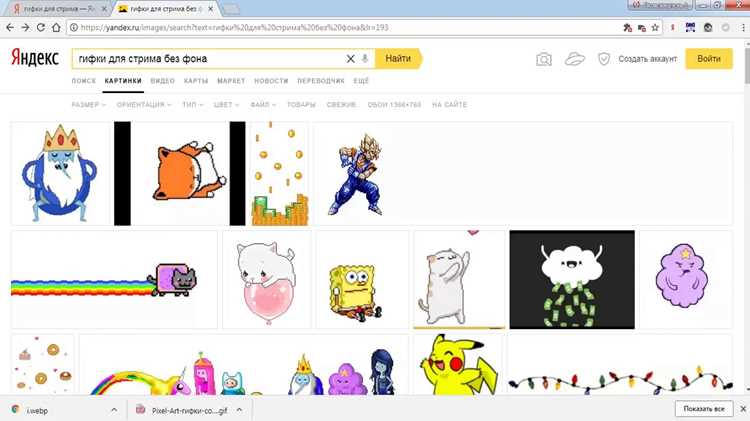This screenshot has width=750, height=421.
Task: Expand the Файл filter dropdown
Action: click(263, 104)
